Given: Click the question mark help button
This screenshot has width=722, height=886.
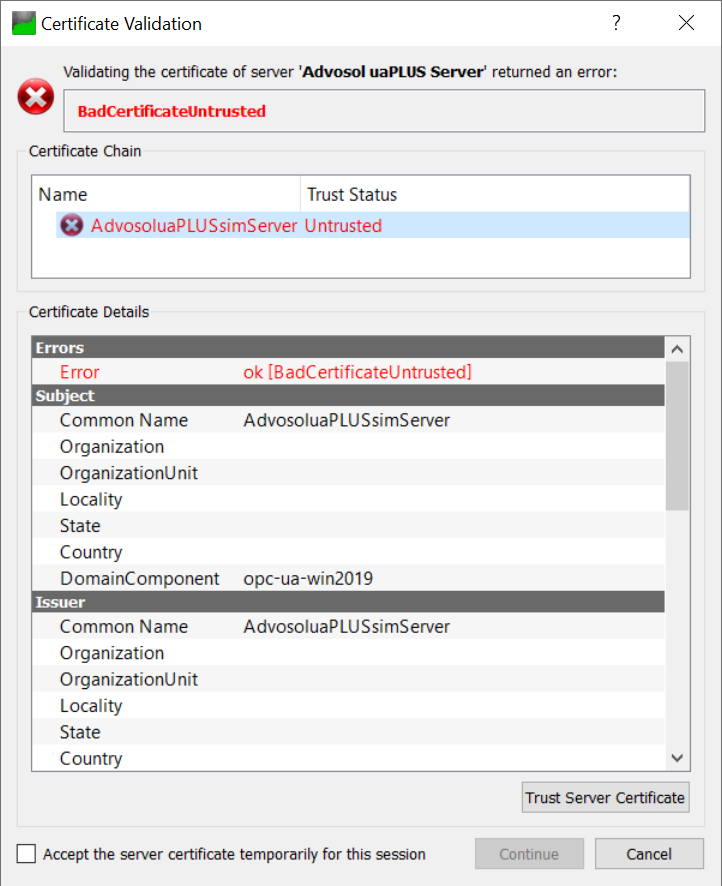Looking at the screenshot, I should pos(616,23).
